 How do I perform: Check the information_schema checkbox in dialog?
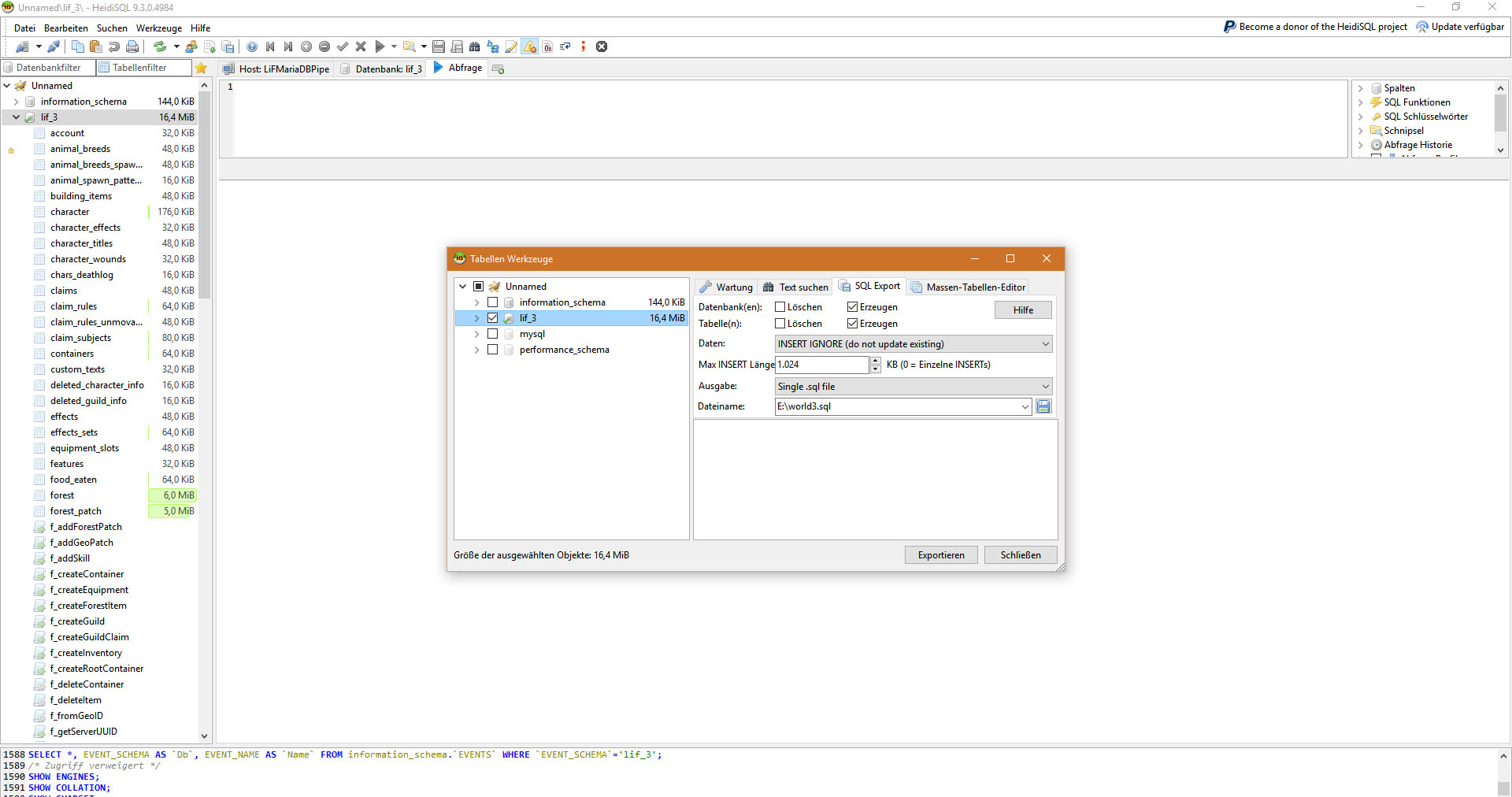pyautogui.click(x=492, y=302)
